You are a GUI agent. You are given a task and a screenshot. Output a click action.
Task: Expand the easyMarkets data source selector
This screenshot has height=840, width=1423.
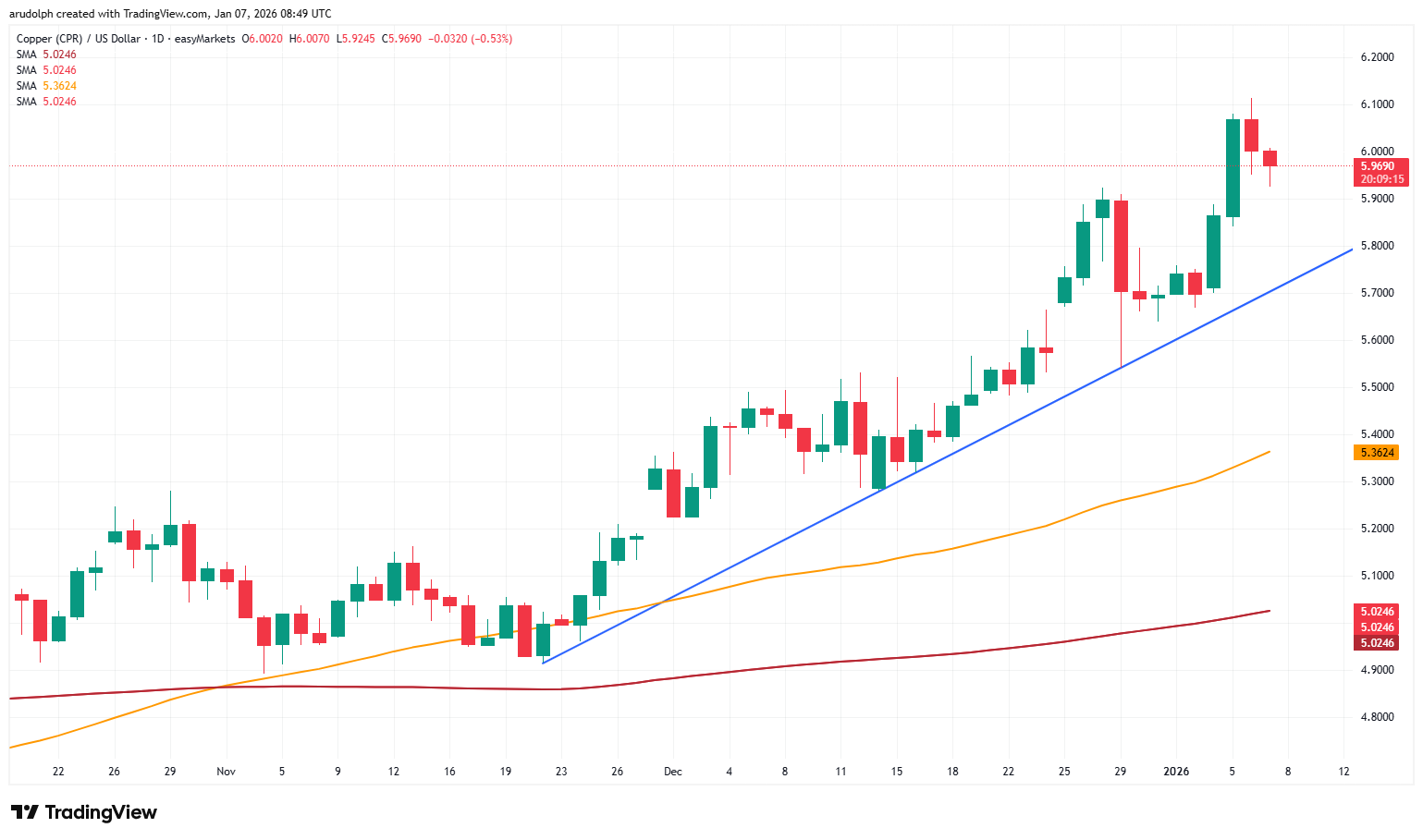tap(207, 39)
